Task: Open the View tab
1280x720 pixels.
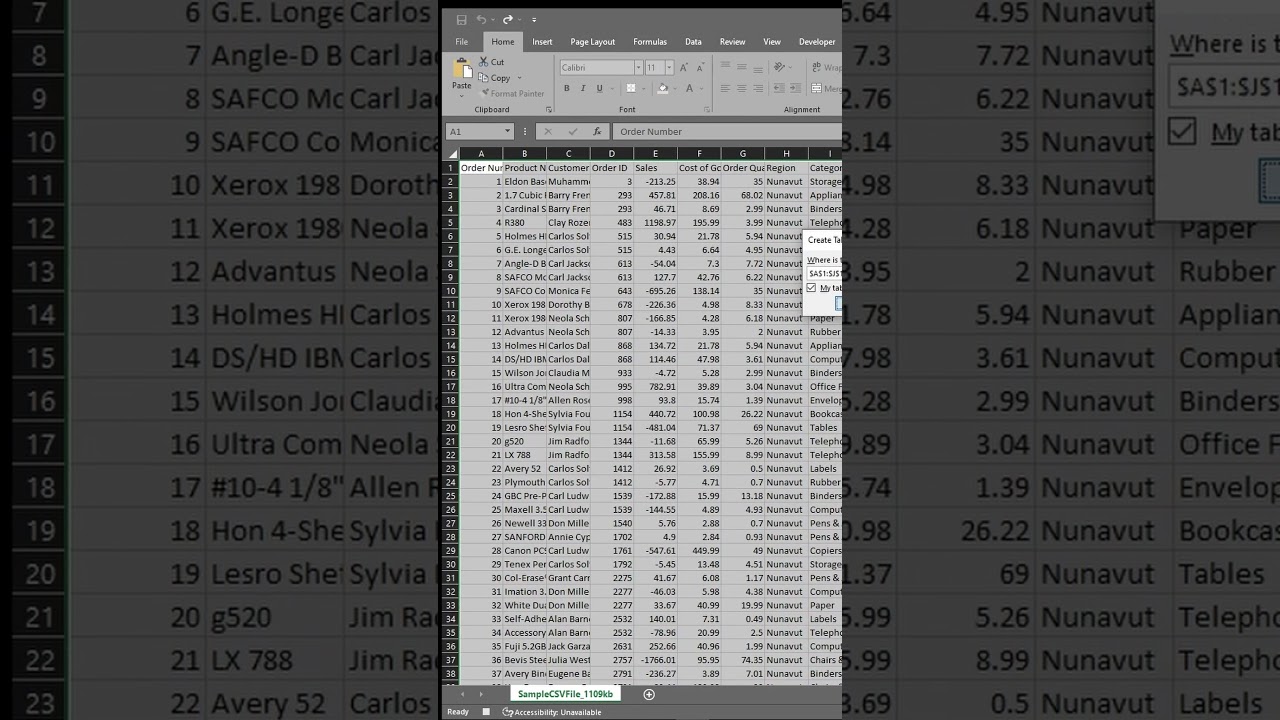Action: pos(772,42)
